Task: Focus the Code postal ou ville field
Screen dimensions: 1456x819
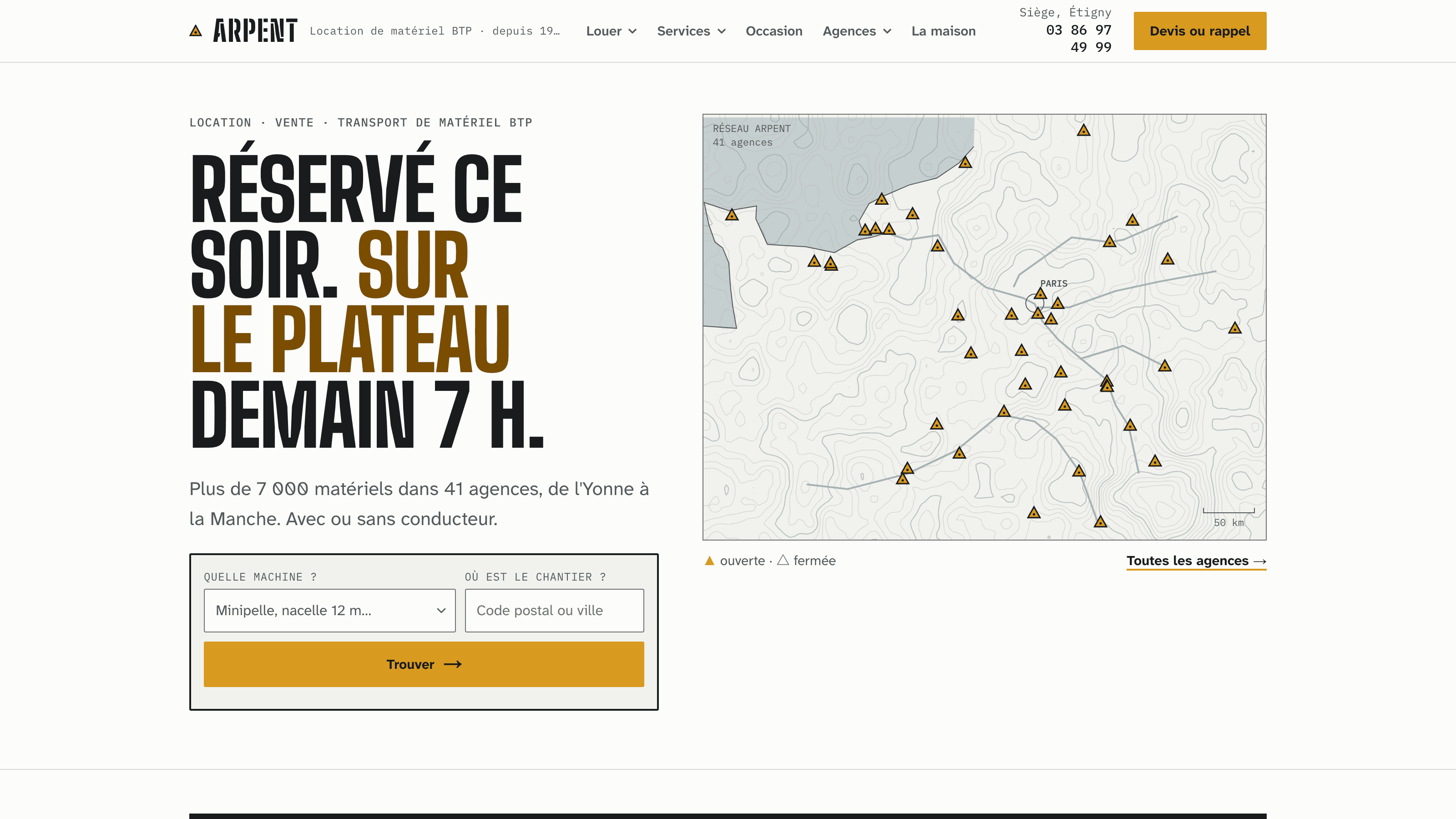Action: click(x=554, y=611)
